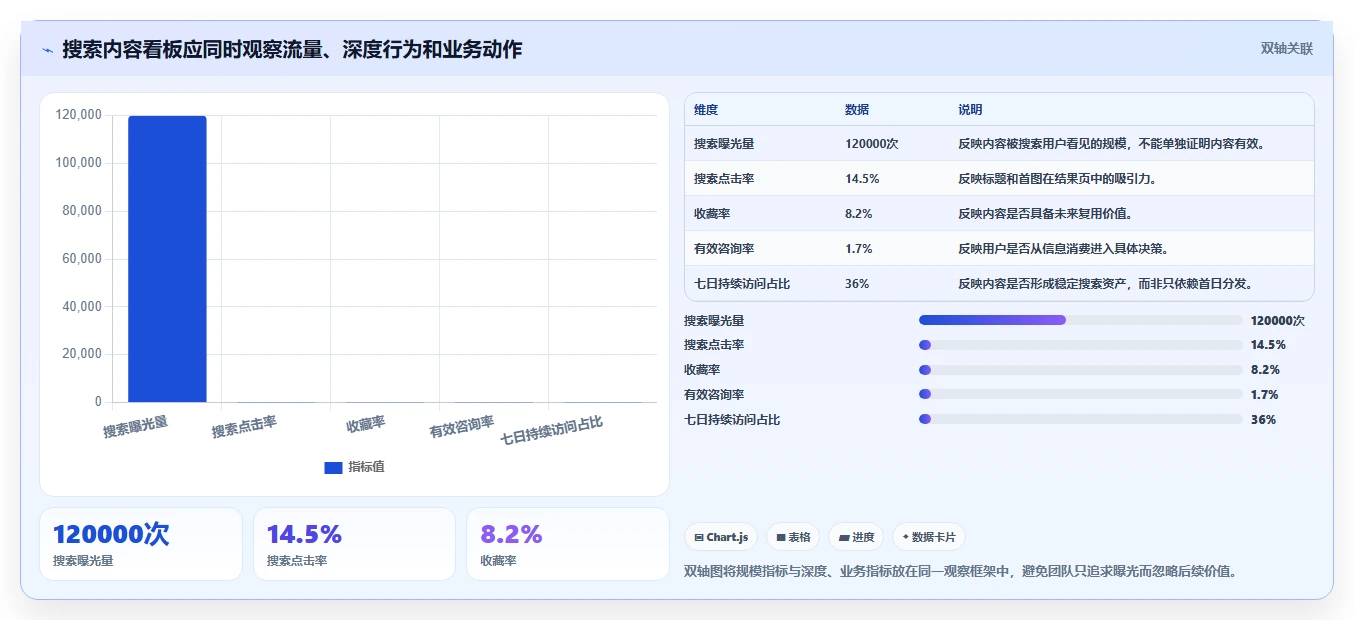Click the 数据 column header
This screenshot has width=1354, height=620.
tap(857, 110)
